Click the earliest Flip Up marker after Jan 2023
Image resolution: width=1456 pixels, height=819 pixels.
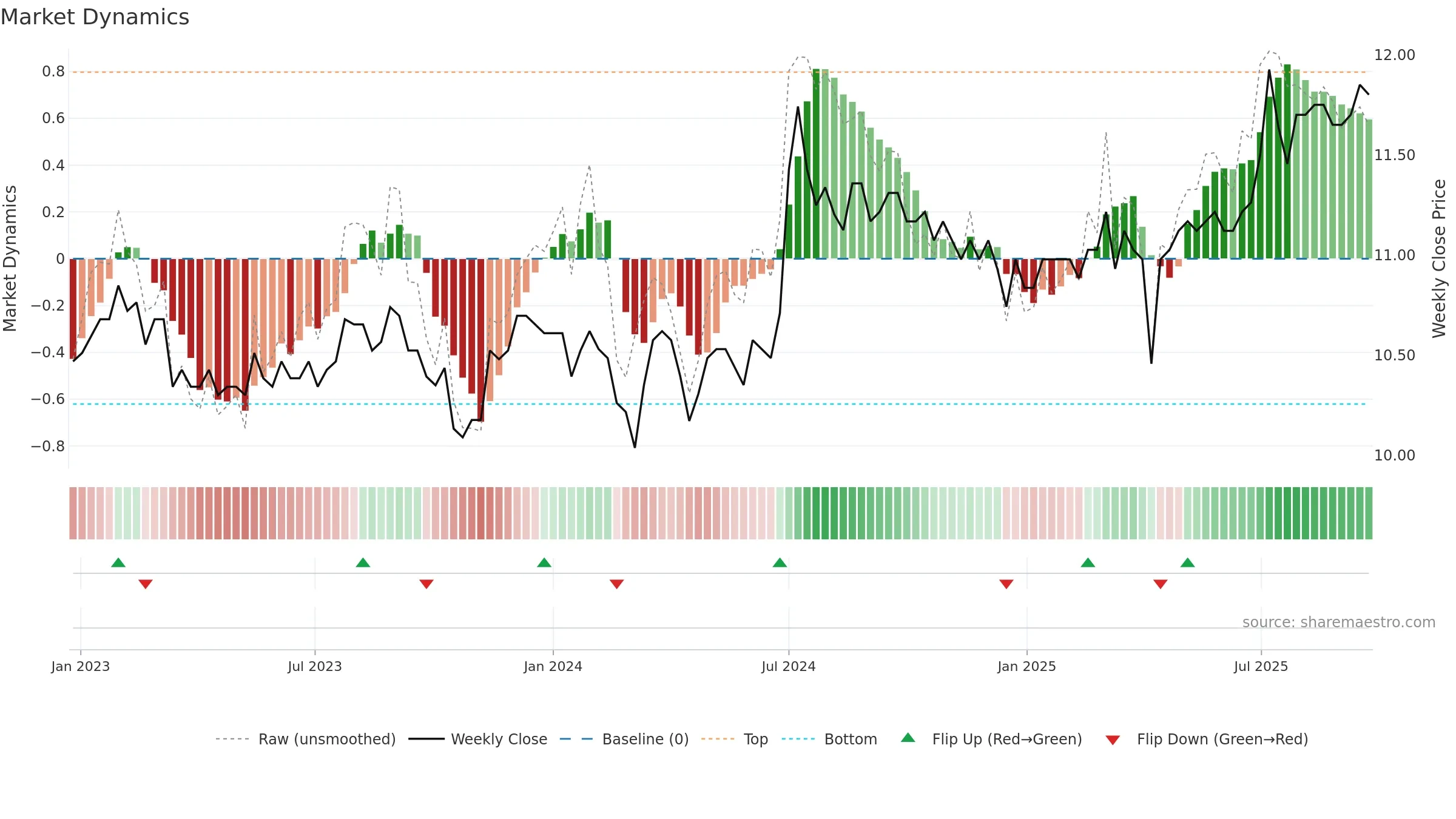click(118, 562)
